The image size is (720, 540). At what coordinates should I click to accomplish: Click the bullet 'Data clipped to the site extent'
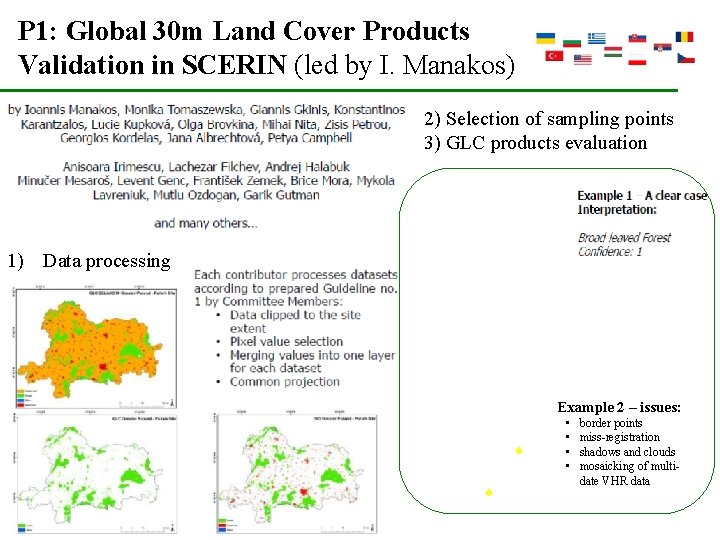[x=295, y=321]
